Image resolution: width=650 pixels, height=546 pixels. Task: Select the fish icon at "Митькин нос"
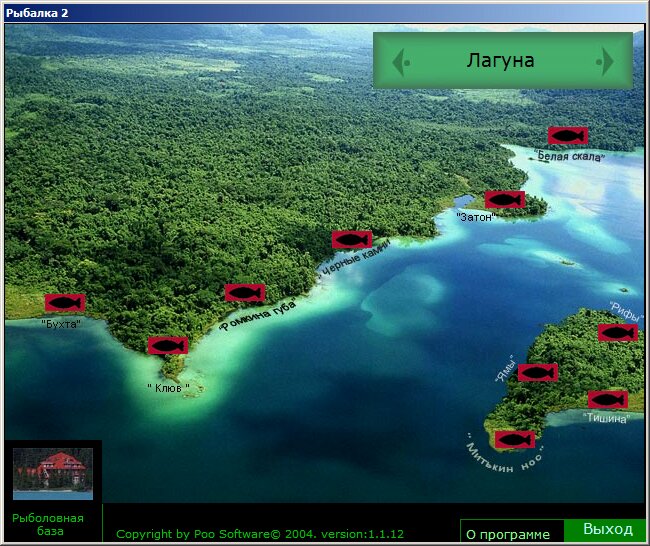(514, 439)
